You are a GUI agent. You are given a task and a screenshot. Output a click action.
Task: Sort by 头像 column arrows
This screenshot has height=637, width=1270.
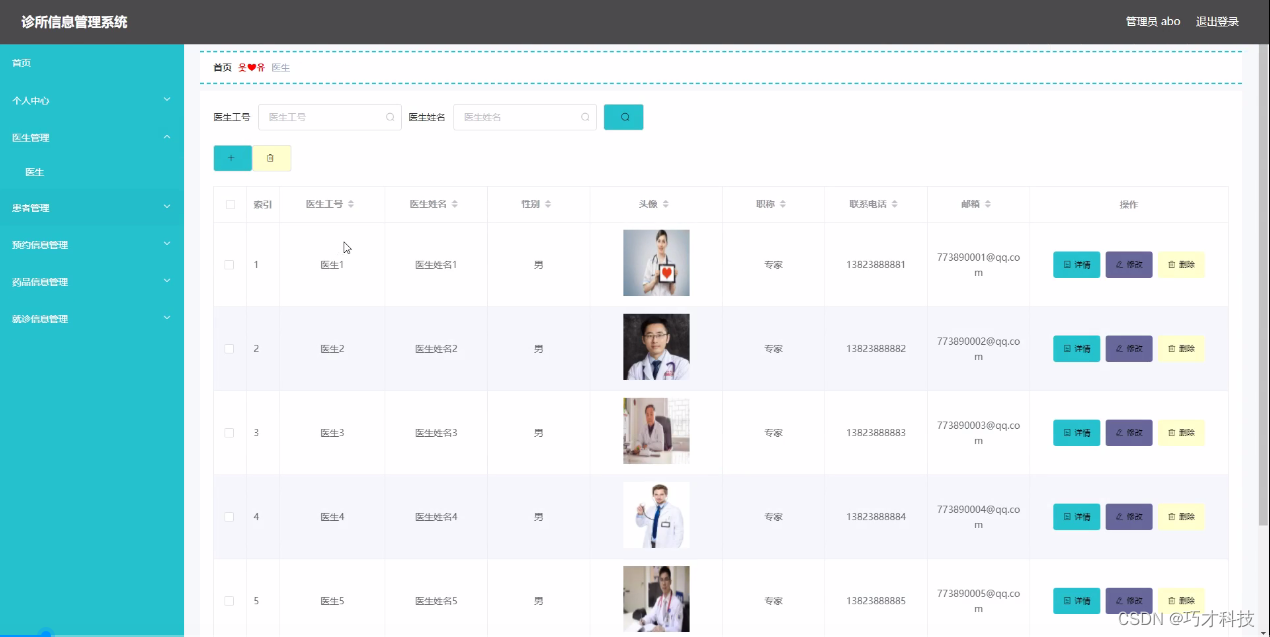tap(666, 204)
